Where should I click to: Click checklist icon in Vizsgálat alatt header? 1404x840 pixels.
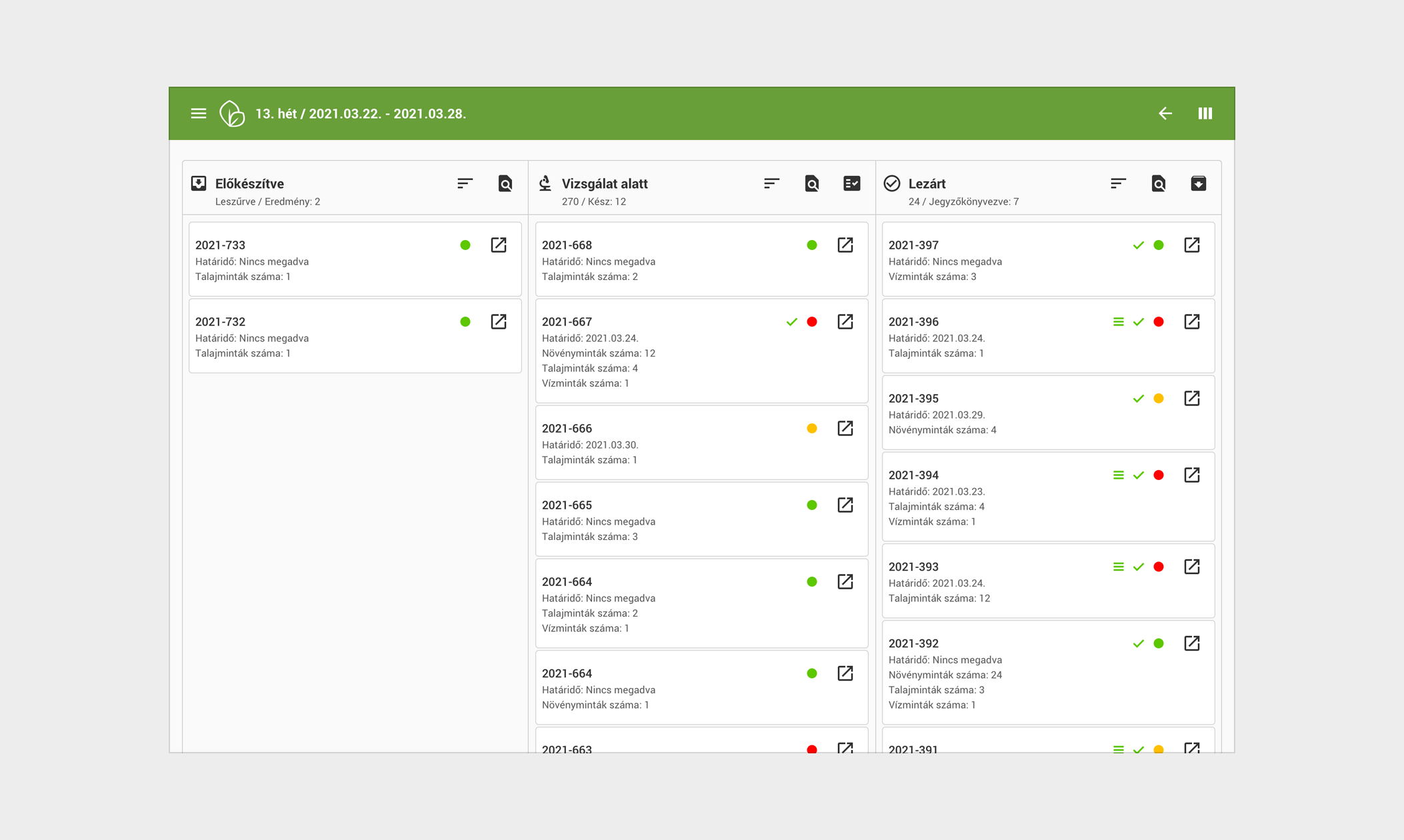pos(851,183)
